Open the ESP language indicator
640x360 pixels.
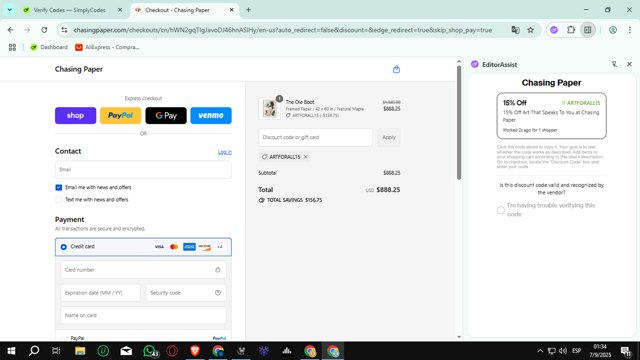pos(576,351)
